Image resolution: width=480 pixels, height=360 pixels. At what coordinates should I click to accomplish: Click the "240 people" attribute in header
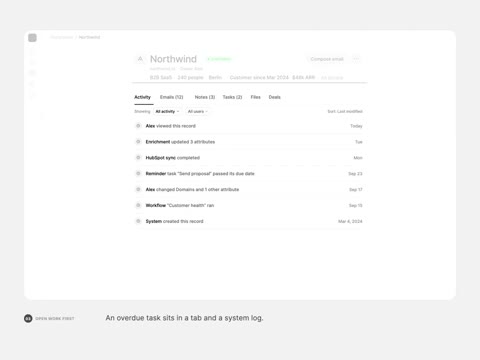click(x=190, y=77)
